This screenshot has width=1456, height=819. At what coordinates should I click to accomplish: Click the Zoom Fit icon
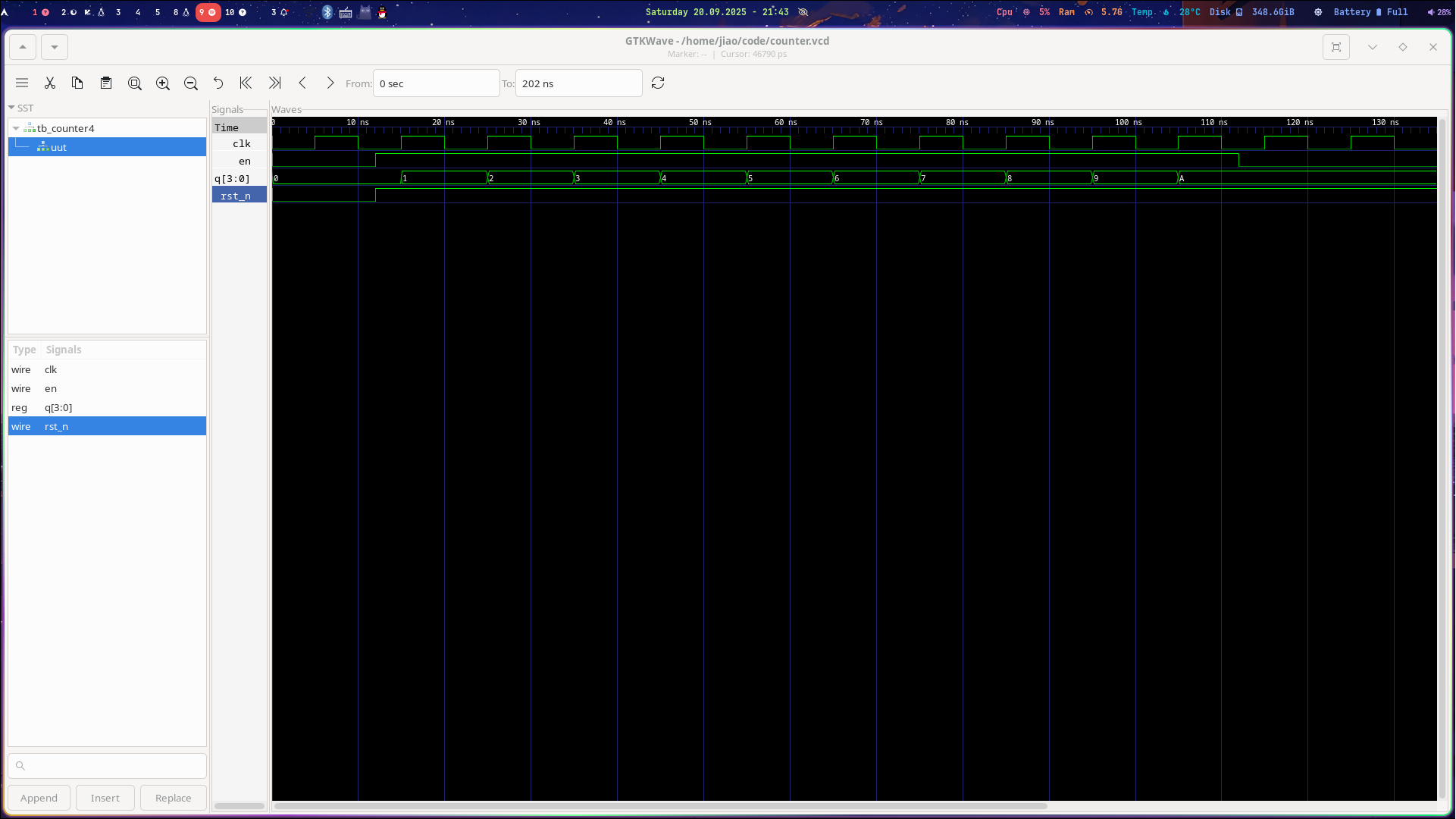pyautogui.click(x=135, y=83)
